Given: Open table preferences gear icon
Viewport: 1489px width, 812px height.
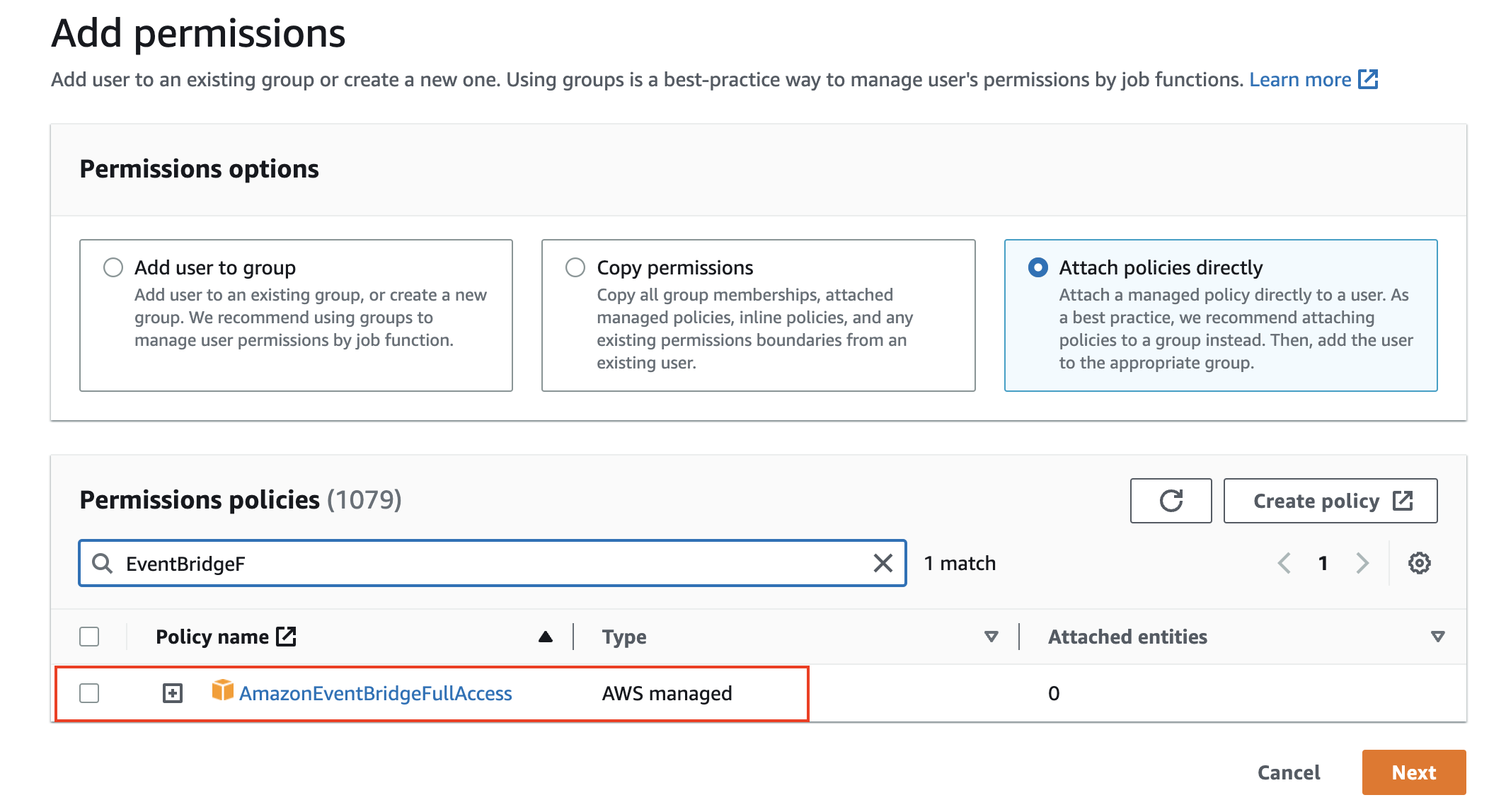Looking at the screenshot, I should pyautogui.click(x=1419, y=563).
